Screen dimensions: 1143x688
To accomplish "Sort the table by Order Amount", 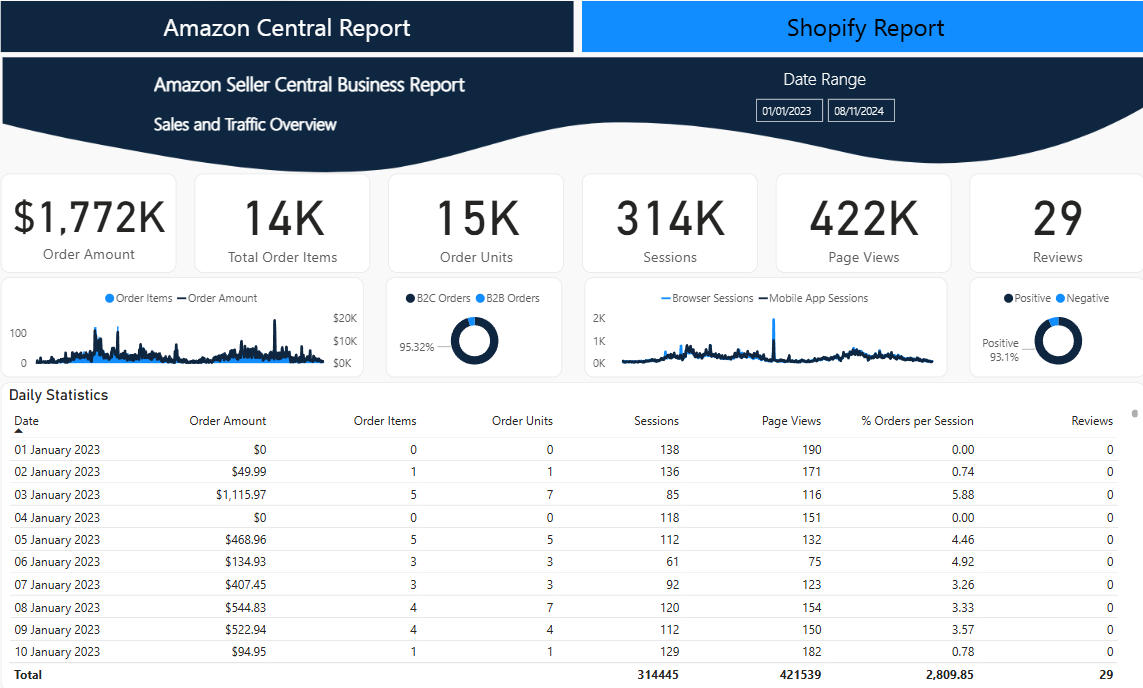I will coord(227,421).
